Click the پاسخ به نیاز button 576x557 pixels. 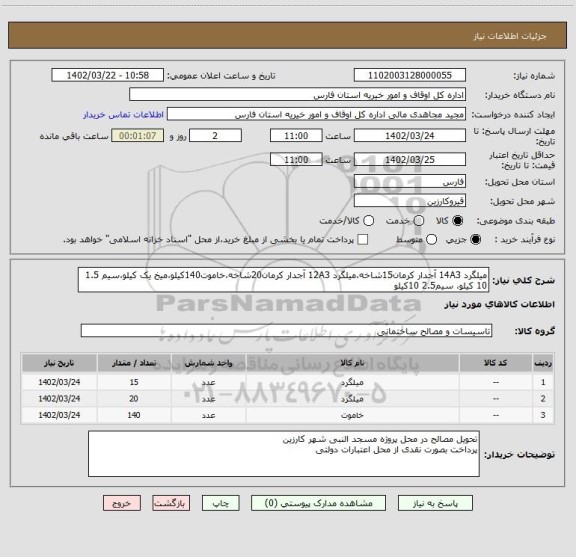(x=435, y=503)
